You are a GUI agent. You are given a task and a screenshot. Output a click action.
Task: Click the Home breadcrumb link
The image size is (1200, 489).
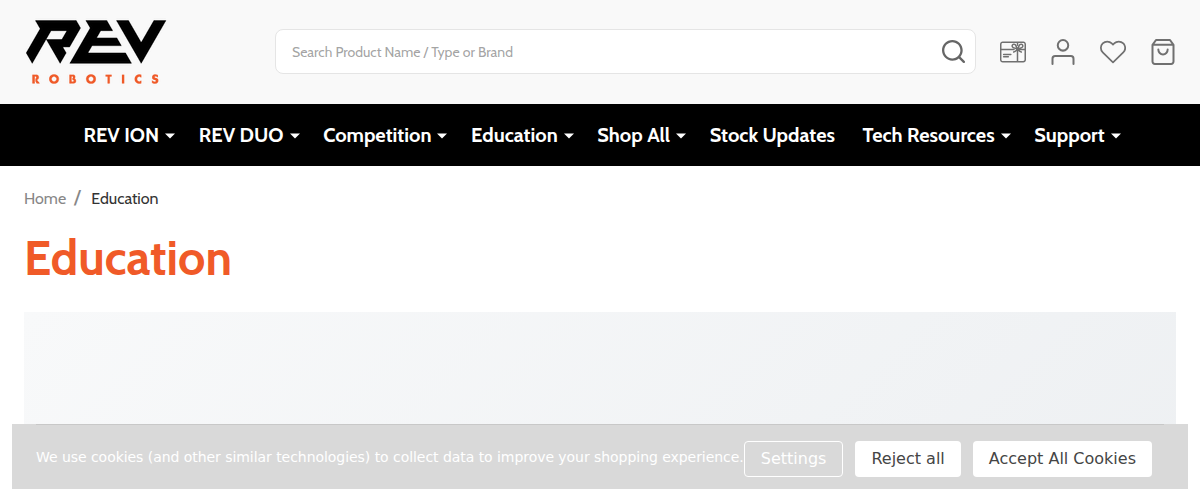45,199
